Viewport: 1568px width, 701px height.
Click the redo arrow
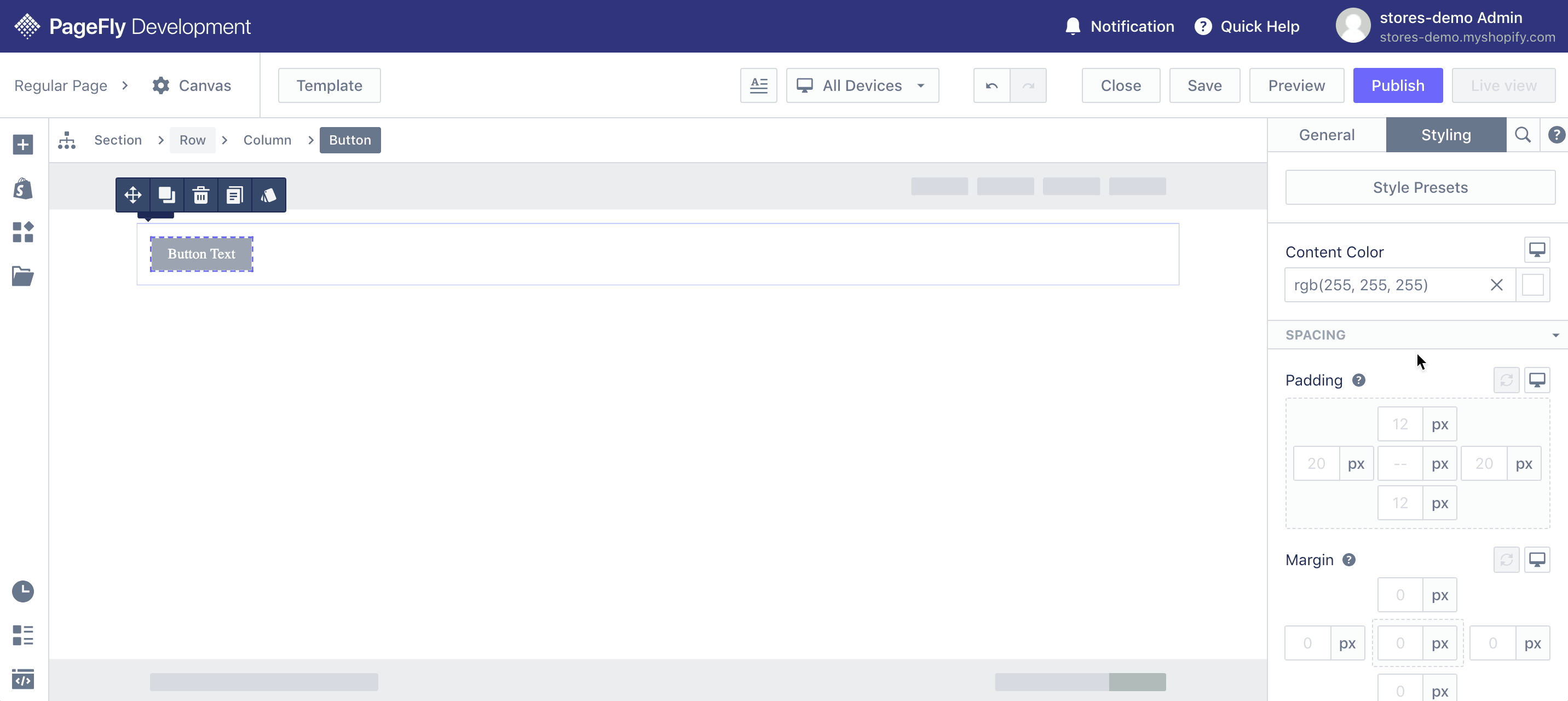pyautogui.click(x=1028, y=85)
